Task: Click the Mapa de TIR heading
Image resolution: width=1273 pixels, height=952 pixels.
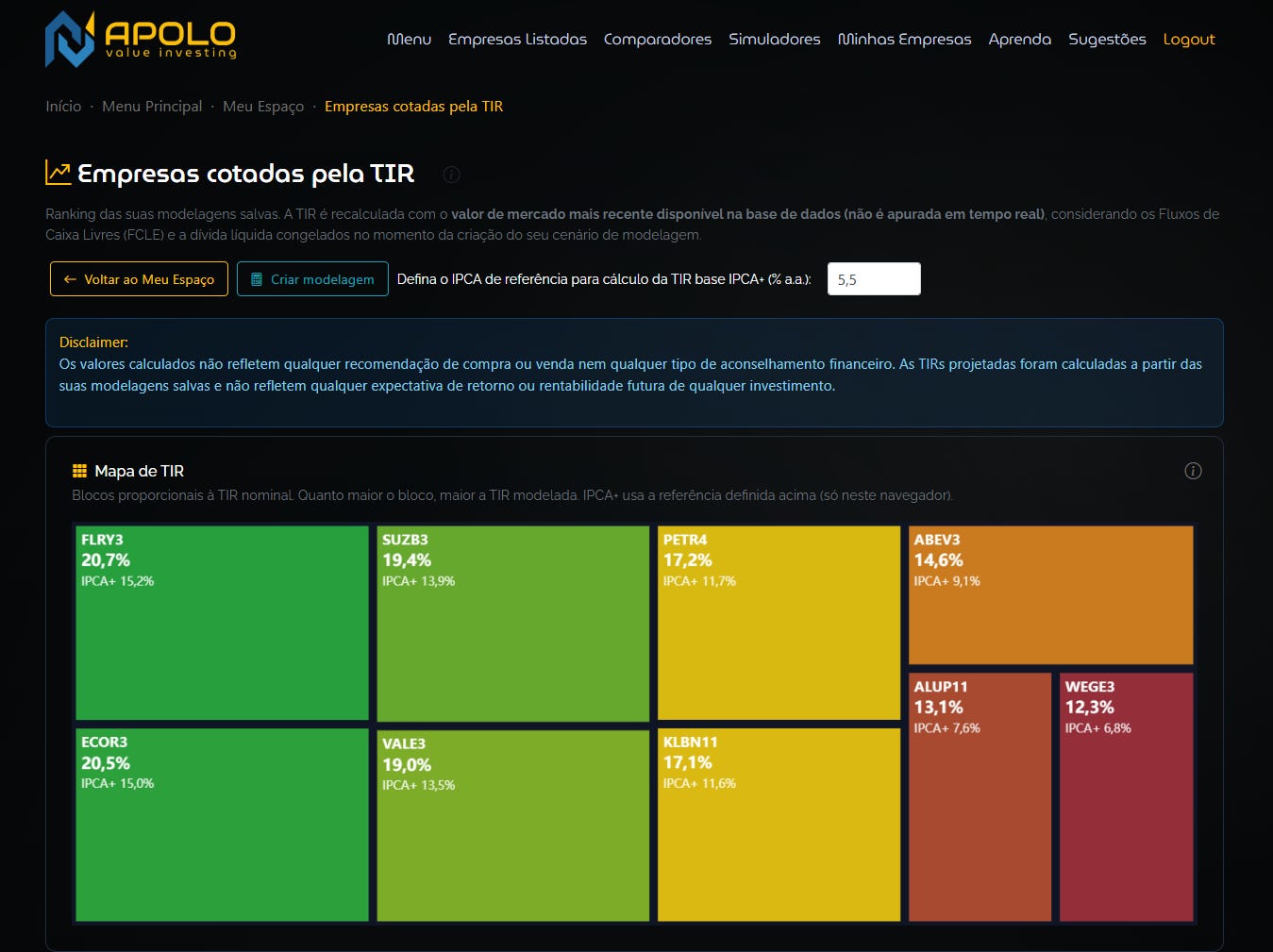Action: [140, 471]
